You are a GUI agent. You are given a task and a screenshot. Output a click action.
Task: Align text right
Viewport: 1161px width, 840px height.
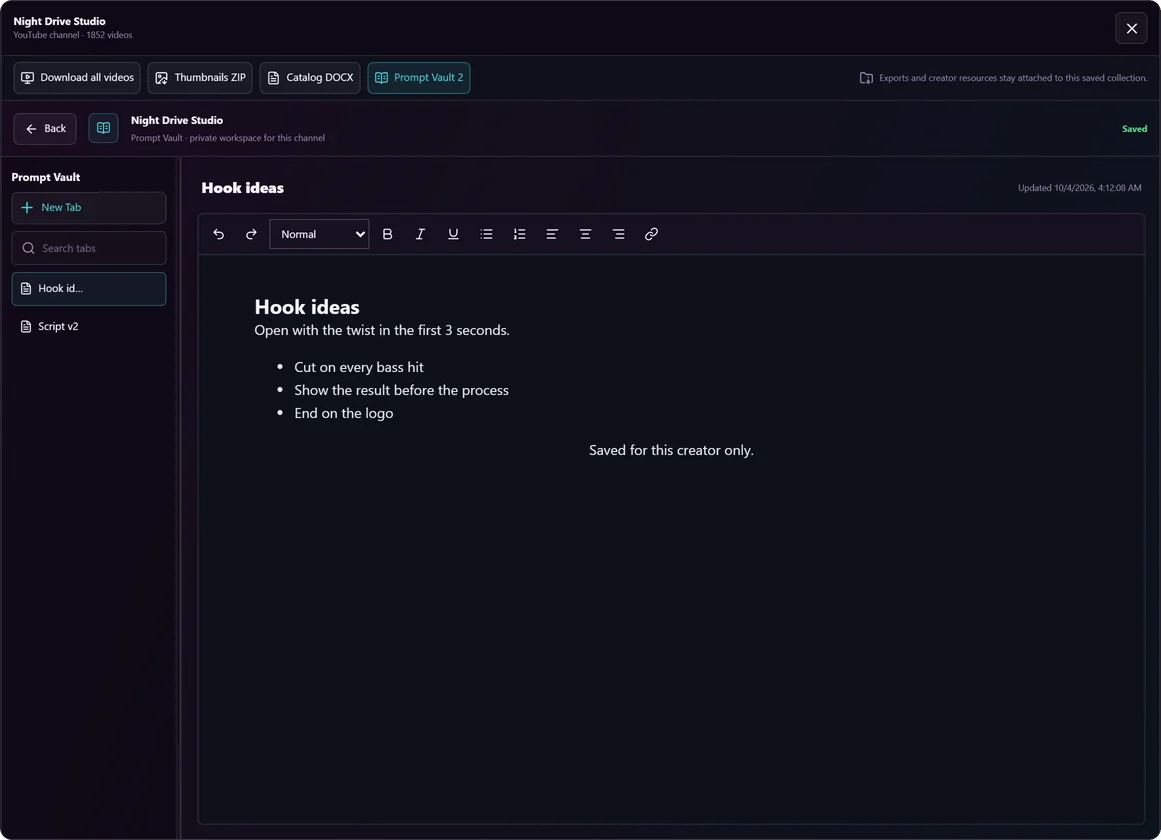coord(618,234)
